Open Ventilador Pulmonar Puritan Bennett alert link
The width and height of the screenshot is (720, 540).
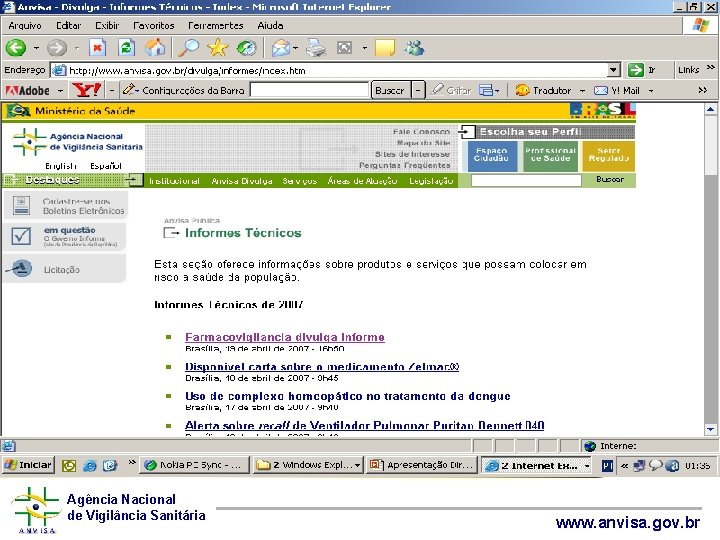(365, 425)
